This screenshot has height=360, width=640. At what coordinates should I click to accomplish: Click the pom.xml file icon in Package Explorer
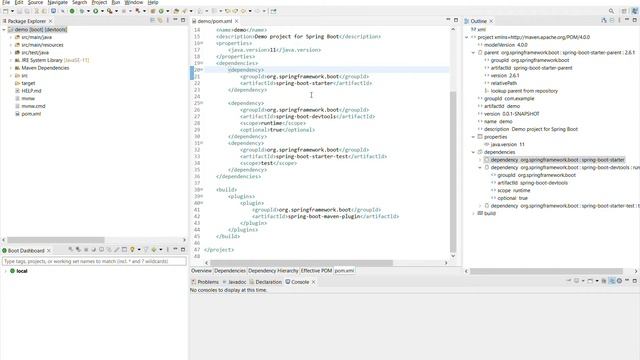(x=17, y=114)
